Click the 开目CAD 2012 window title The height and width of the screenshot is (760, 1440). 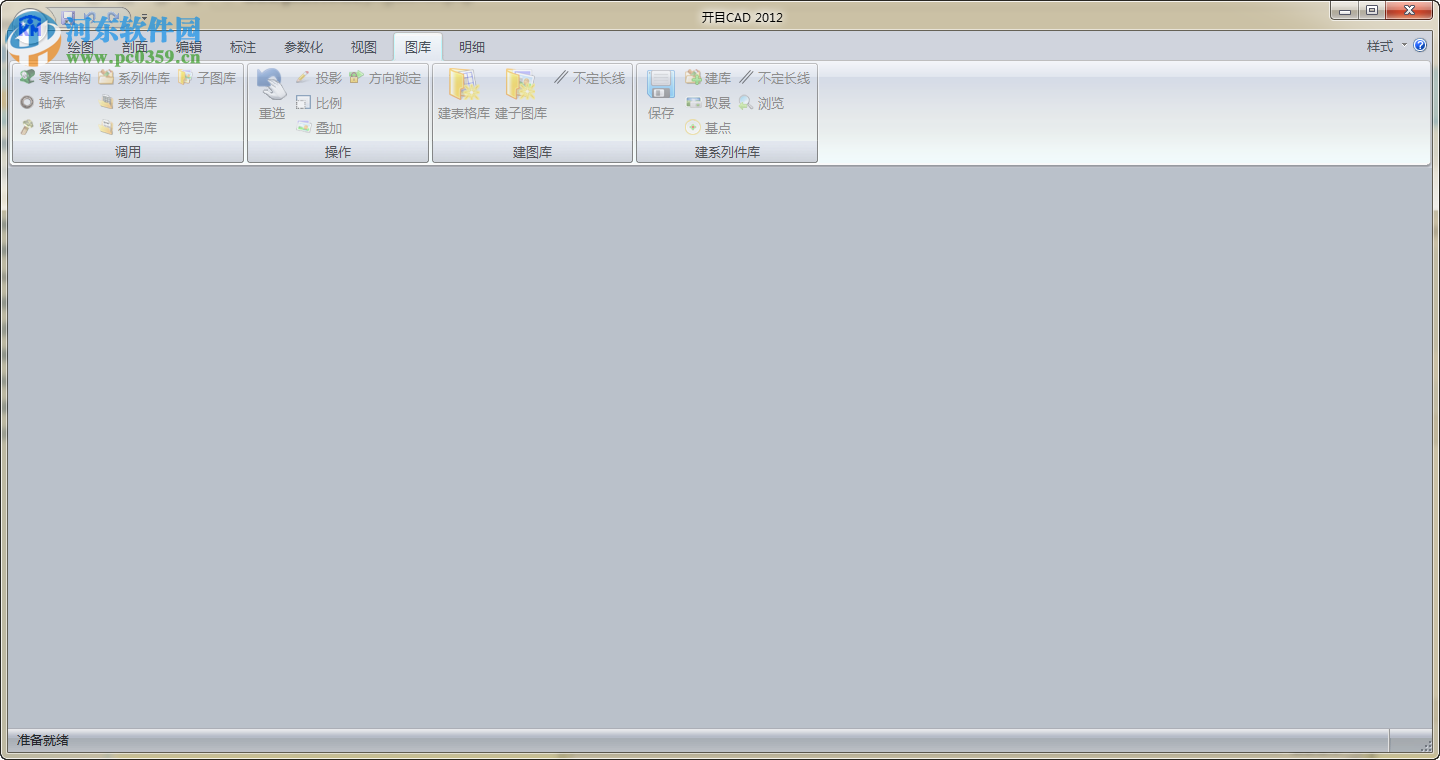point(742,17)
